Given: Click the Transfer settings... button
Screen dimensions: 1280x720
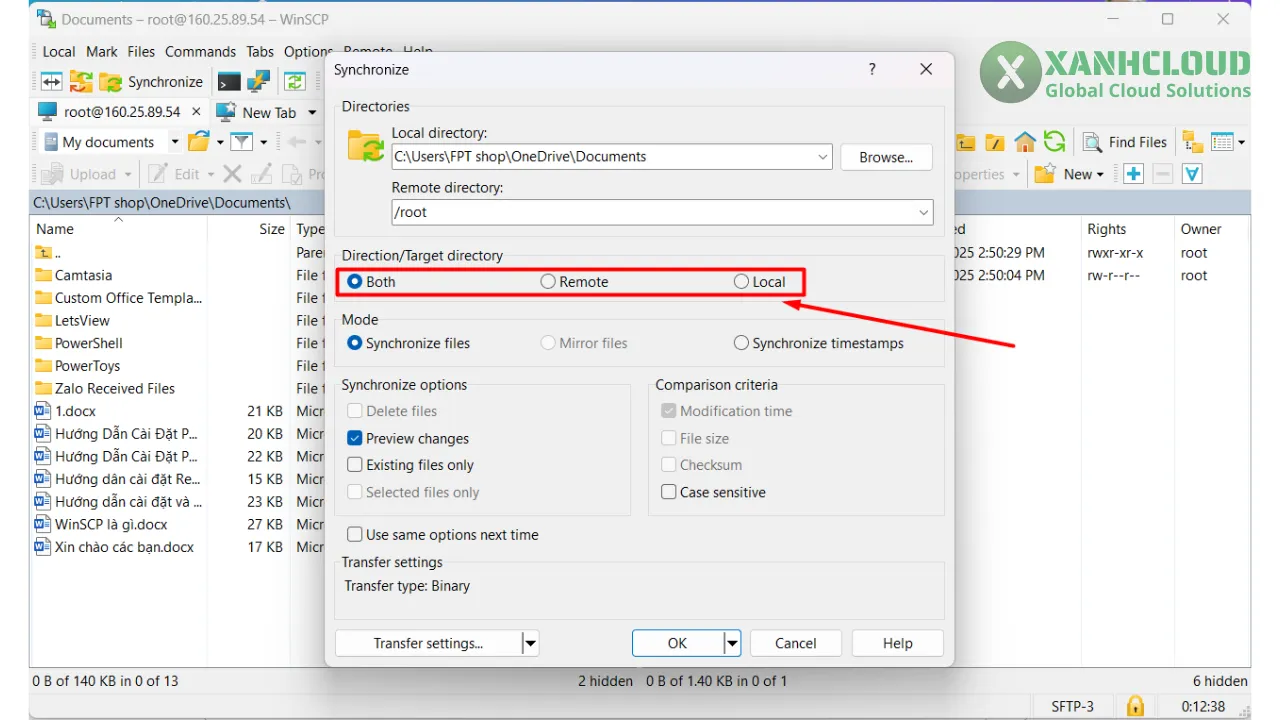Looking at the screenshot, I should pos(428,643).
